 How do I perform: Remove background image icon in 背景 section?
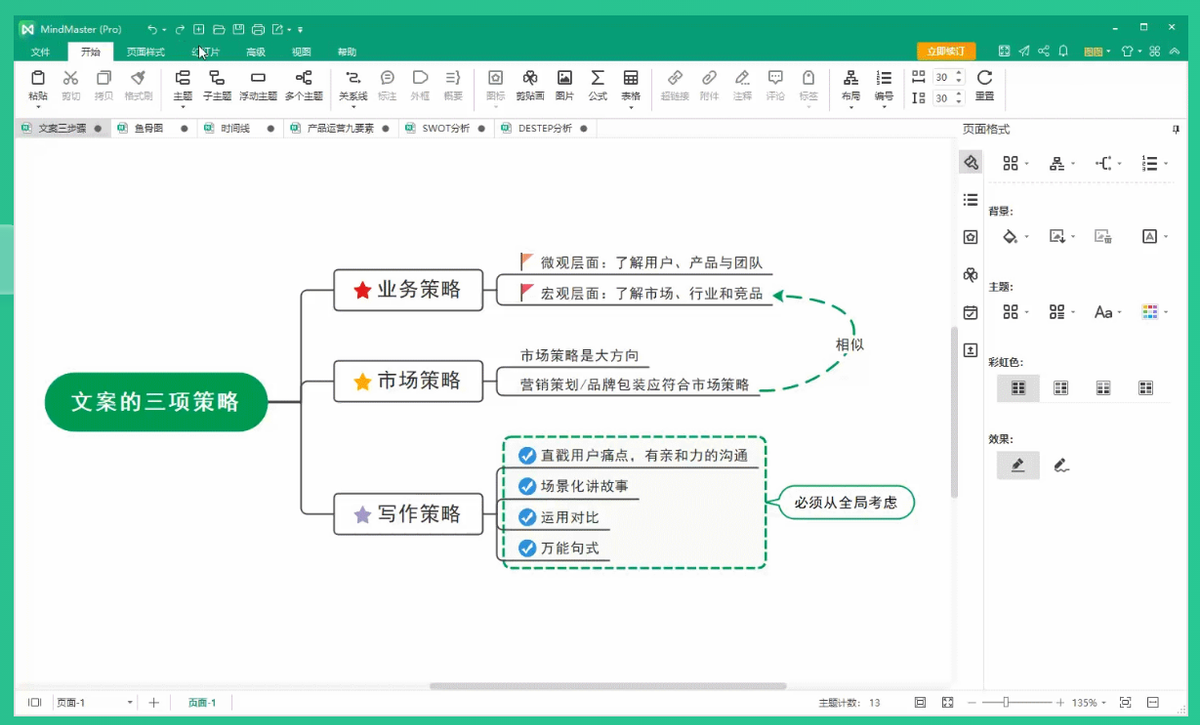(x=1103, y=236)
